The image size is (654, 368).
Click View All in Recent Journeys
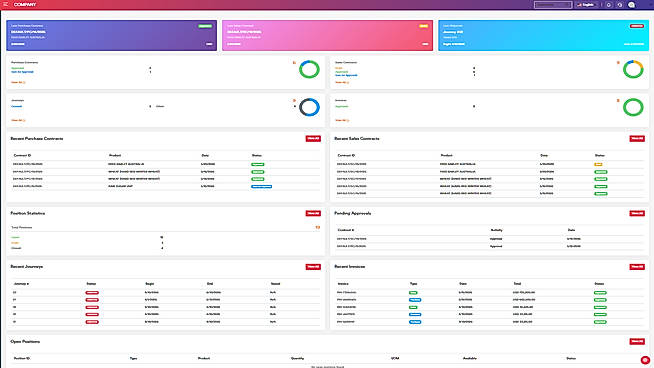tap(313, 267)
